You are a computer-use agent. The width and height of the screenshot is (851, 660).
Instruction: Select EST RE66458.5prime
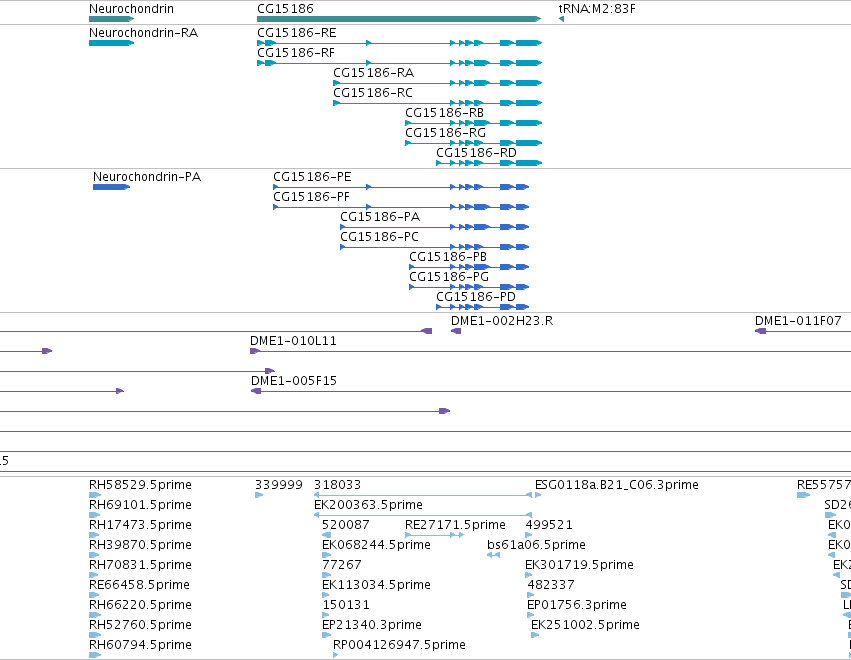coord(139,585)
